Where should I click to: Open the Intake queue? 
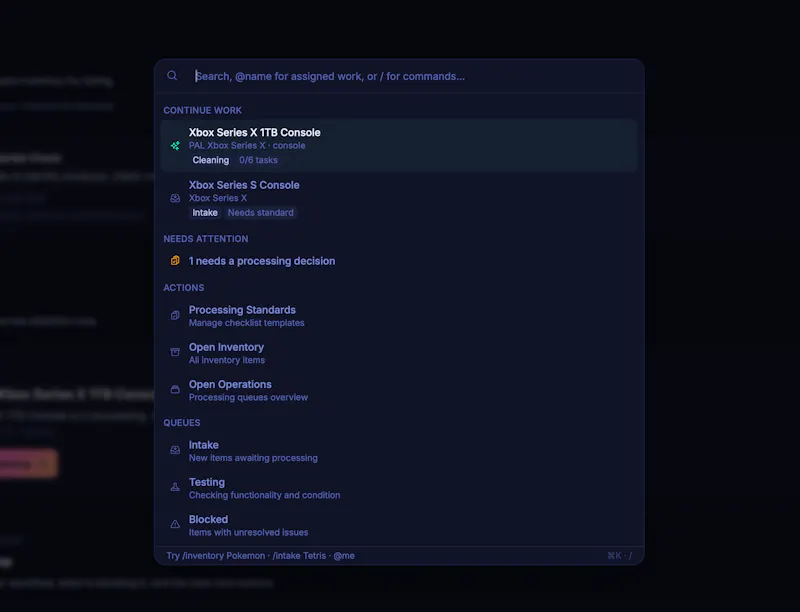pyautogui.click(x=399, y=451)
